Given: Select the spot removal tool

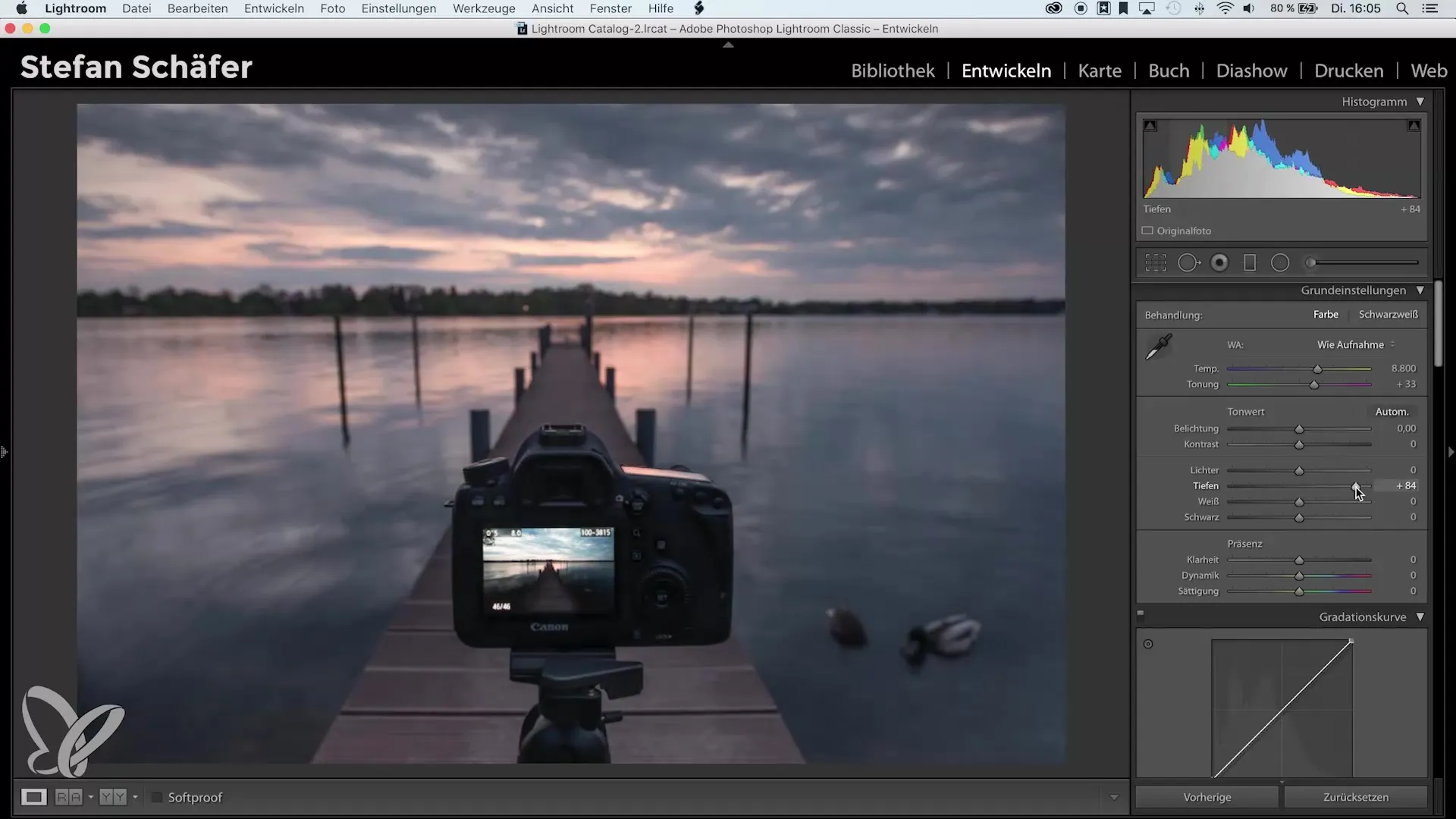Looking at the screenshot, I should (x=1188, y=262).
